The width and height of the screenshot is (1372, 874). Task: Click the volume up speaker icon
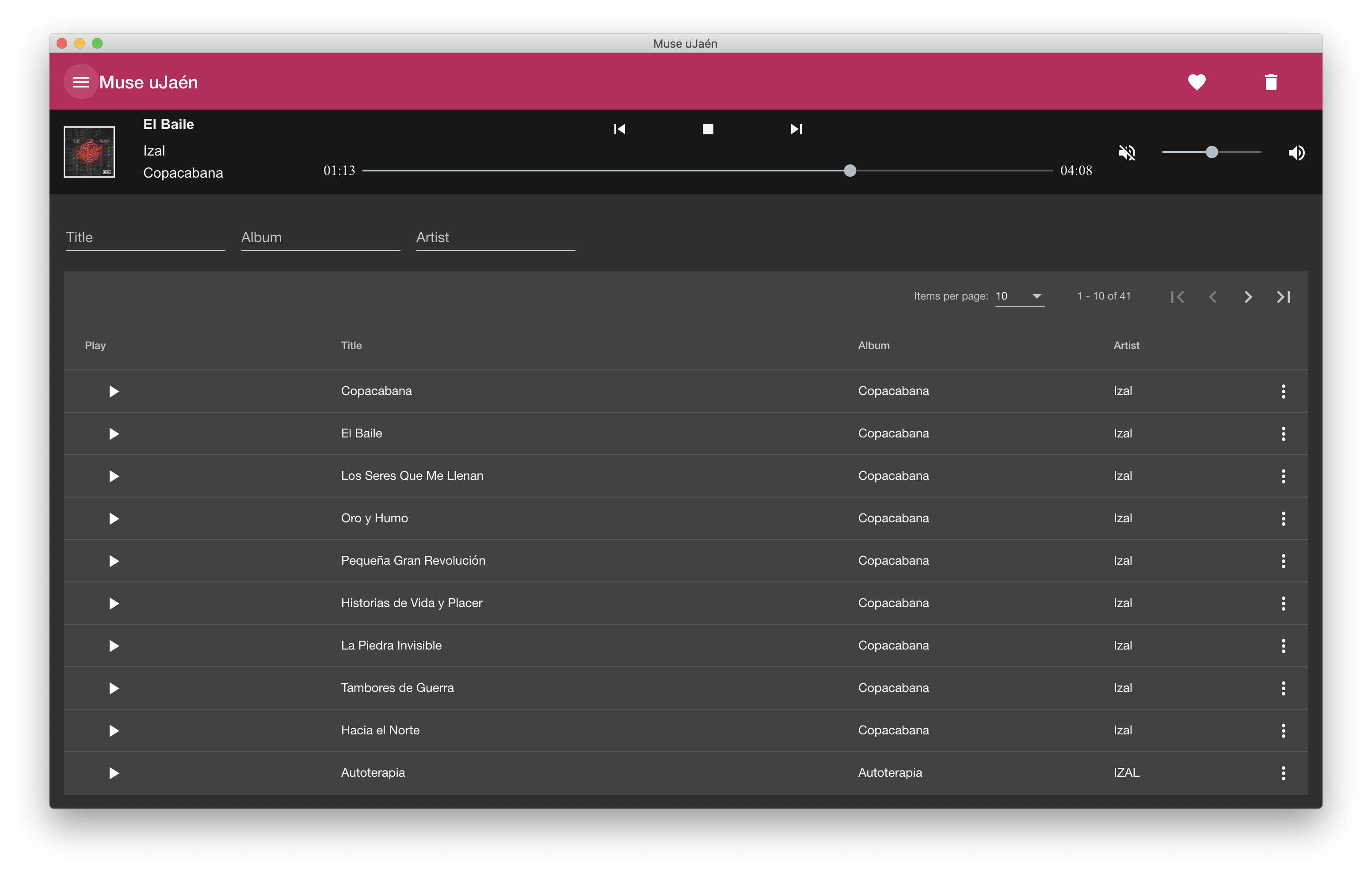[x=1296, y=153]
